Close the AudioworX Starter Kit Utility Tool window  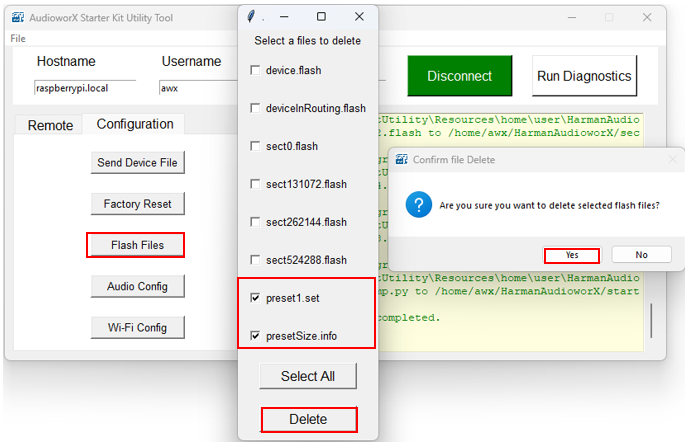coord(647,17)
